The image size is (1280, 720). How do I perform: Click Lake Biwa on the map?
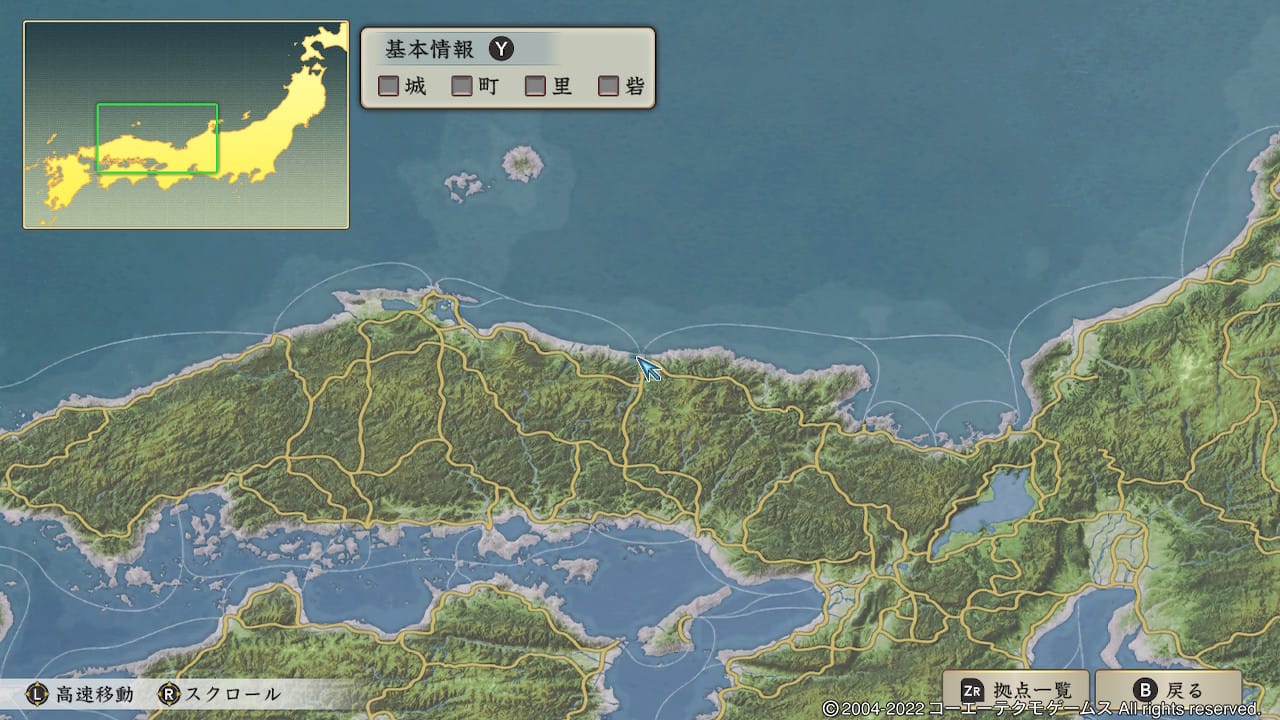(985, 516)
